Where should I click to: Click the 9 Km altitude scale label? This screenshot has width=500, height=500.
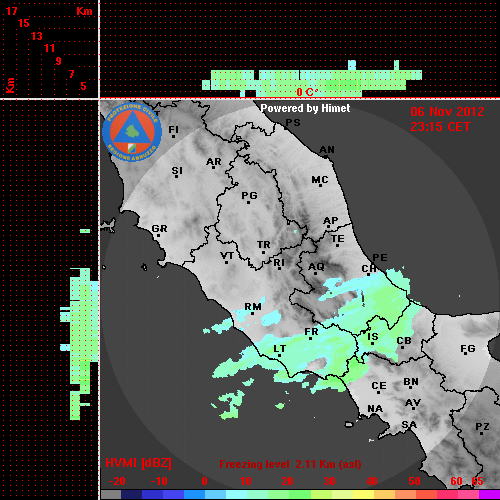coord(59,61)
